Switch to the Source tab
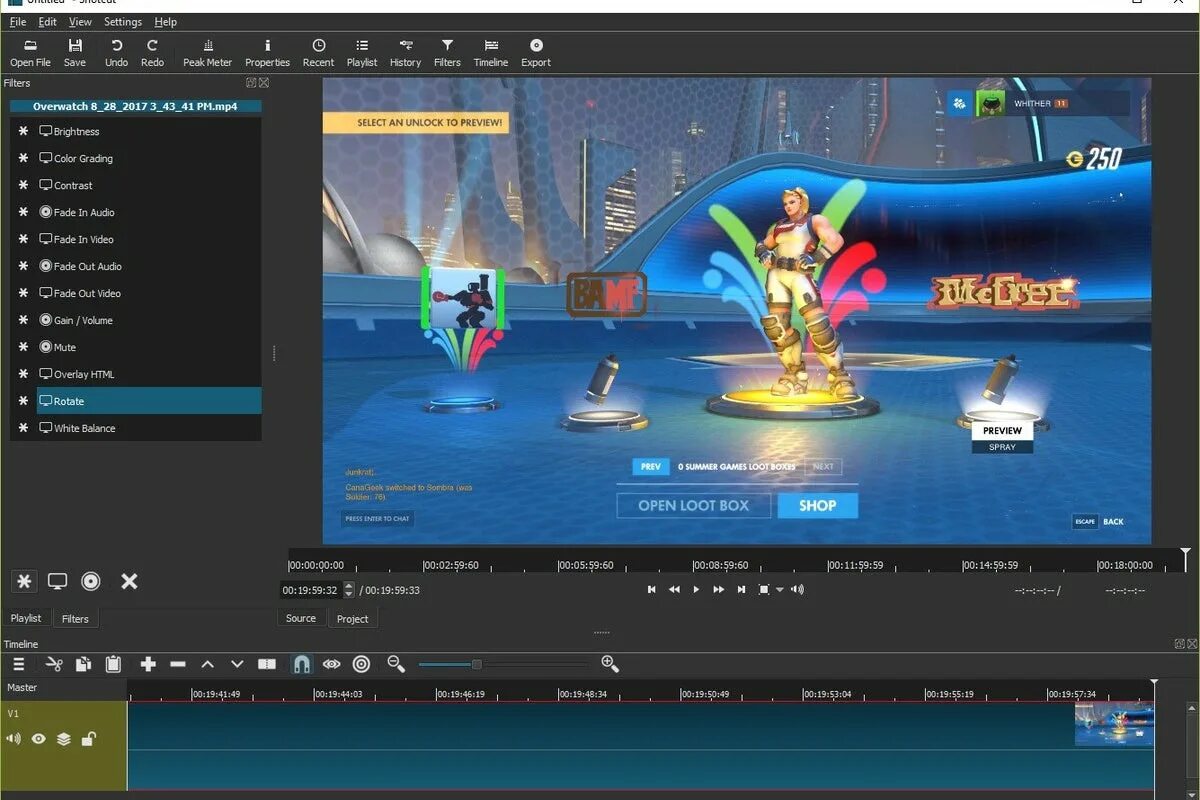This screenshot has height=800, width=1200. point(301,618)
